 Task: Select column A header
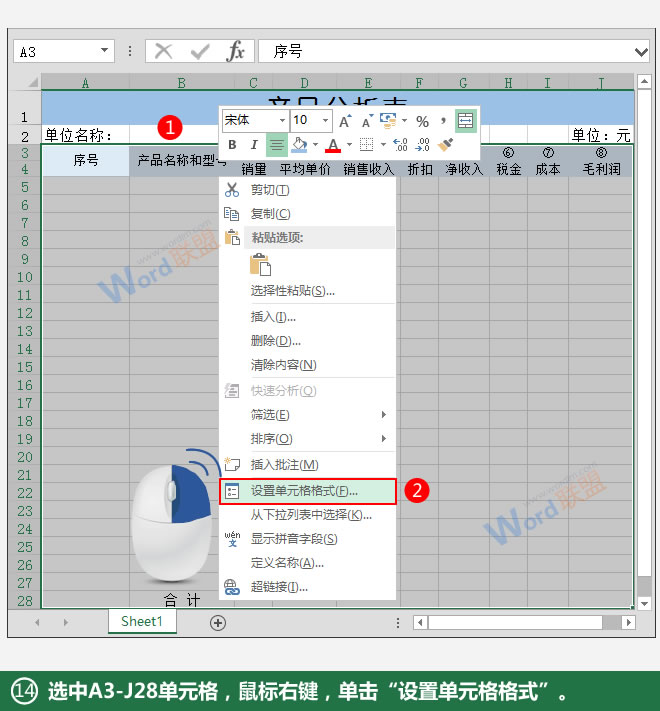[85, 83]
